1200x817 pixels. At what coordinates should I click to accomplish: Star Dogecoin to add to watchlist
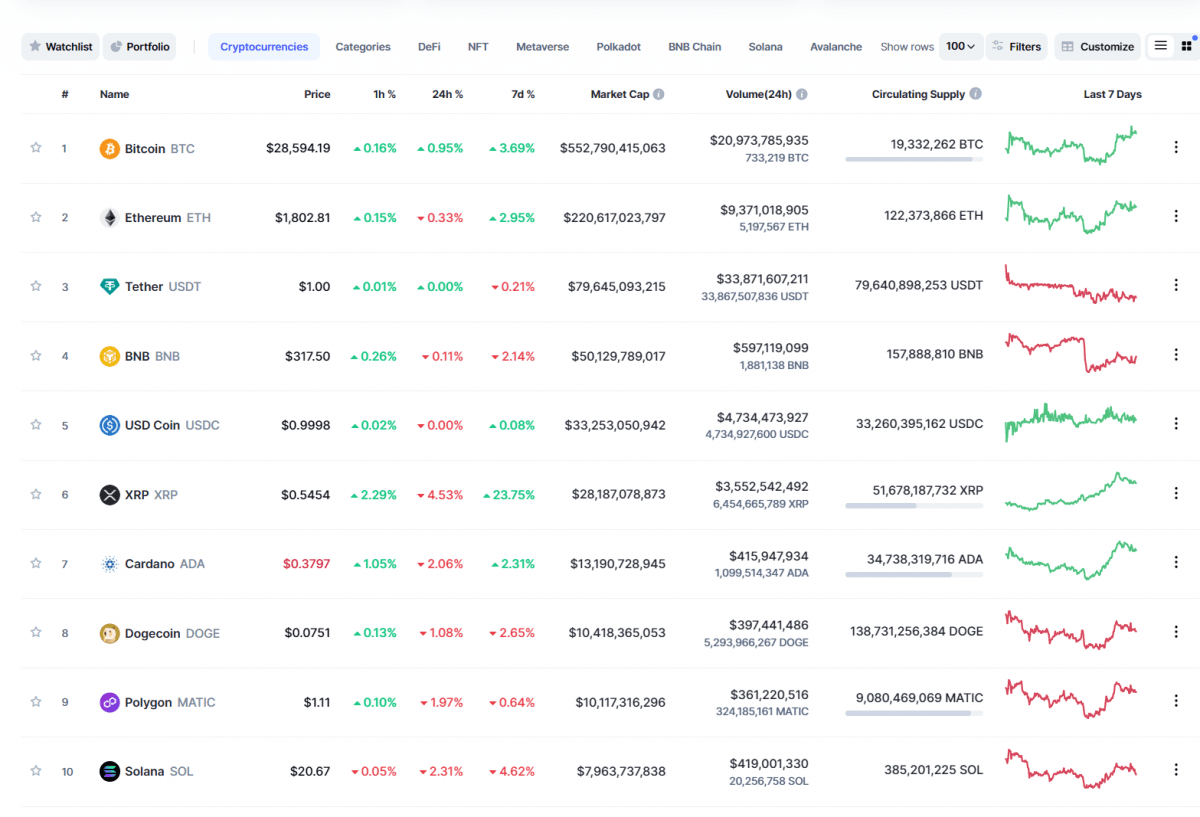pyautogui.click(x=36, y=632)
